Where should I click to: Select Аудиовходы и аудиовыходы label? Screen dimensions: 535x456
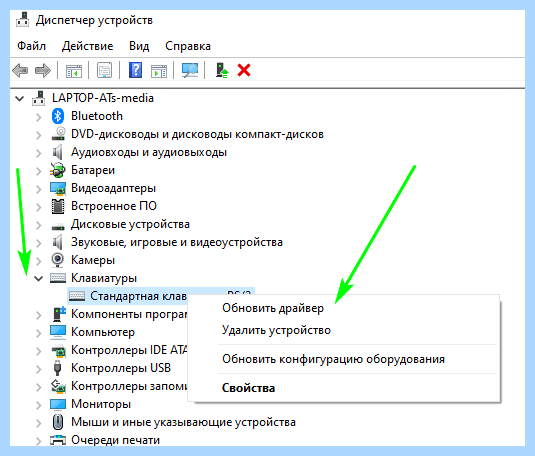[149, 152]
